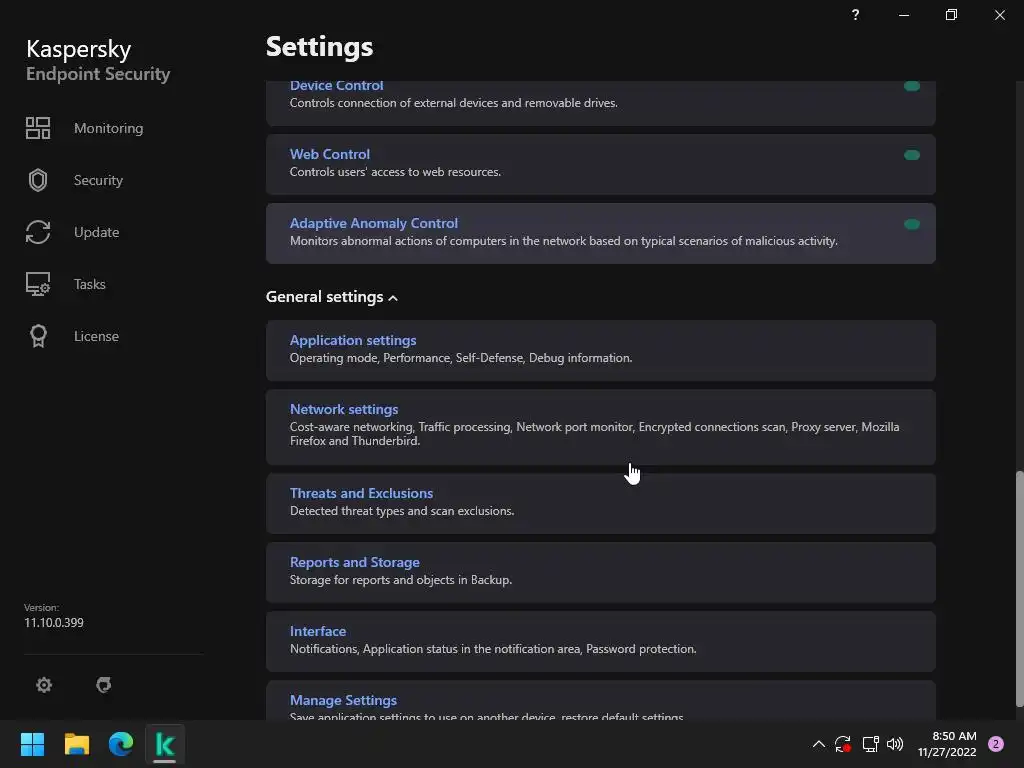Screen dimensions: 1024x768
Task: Click the Update refresh arrows icon
Action: [38, 232]
